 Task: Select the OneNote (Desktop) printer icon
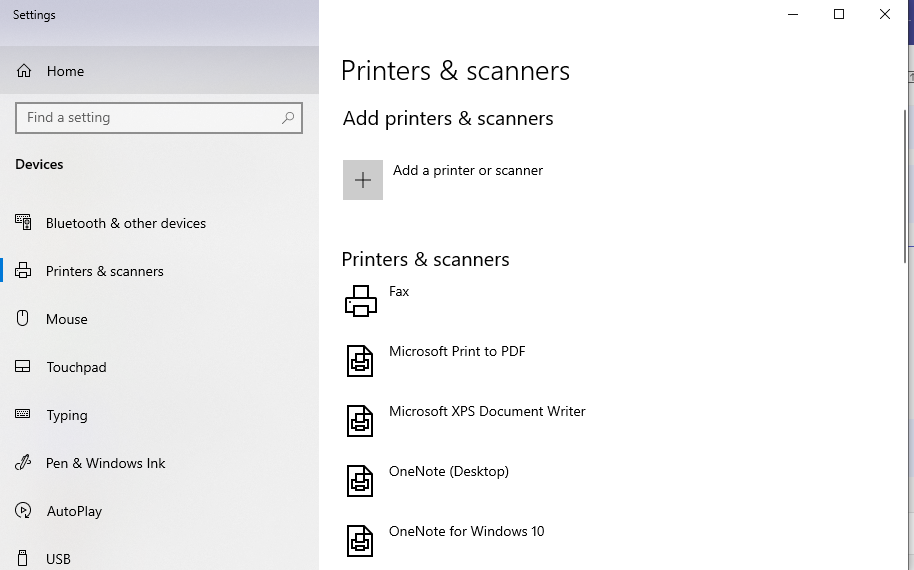tap(360, 481)
